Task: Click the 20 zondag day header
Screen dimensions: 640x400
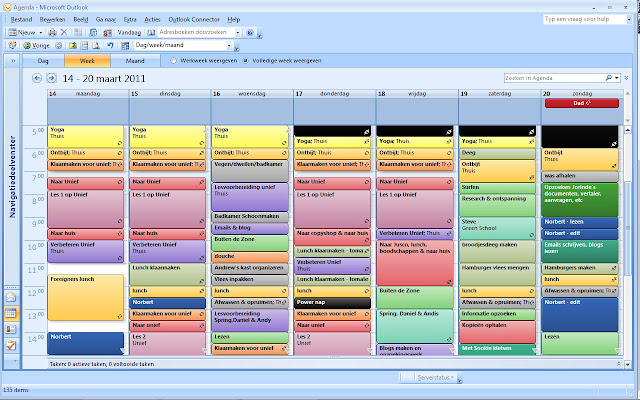Action: click(x=582, y=93)
